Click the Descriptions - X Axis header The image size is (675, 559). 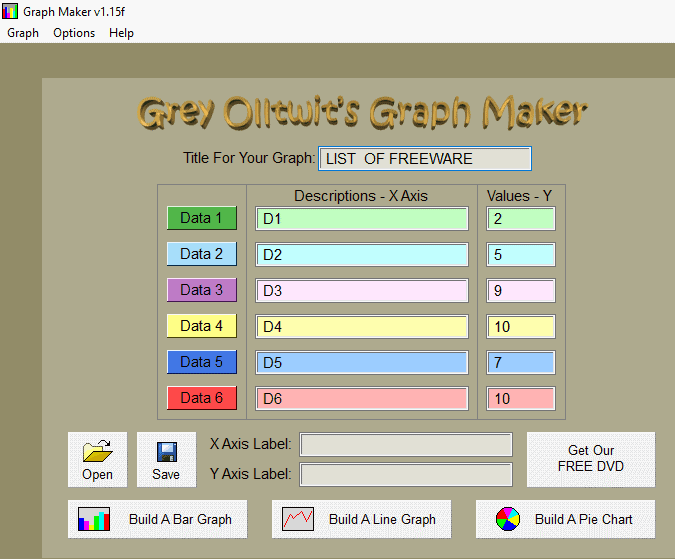click(x=361, y=196)
